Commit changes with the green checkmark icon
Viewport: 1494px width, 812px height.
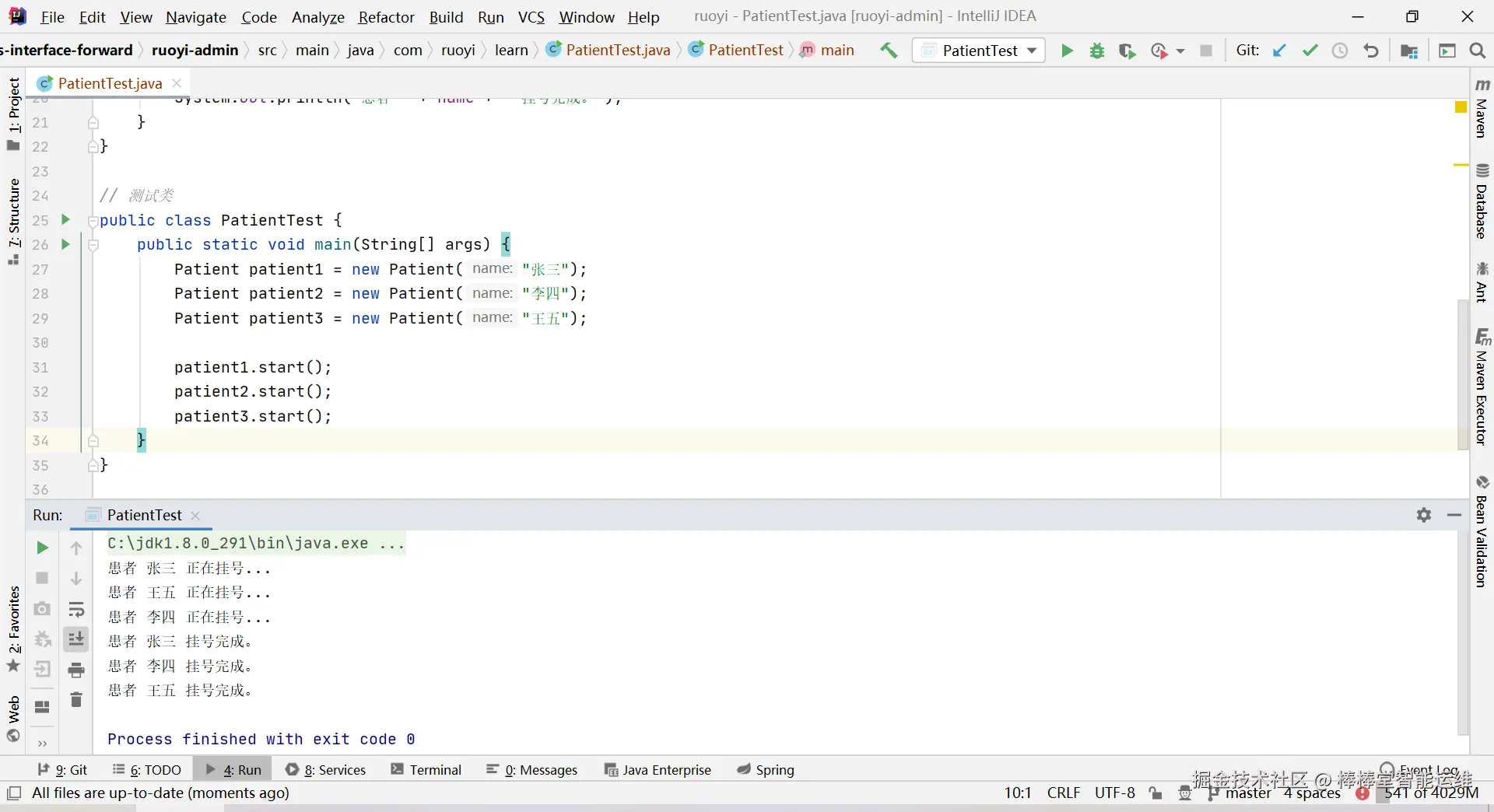coord(1310,51)
